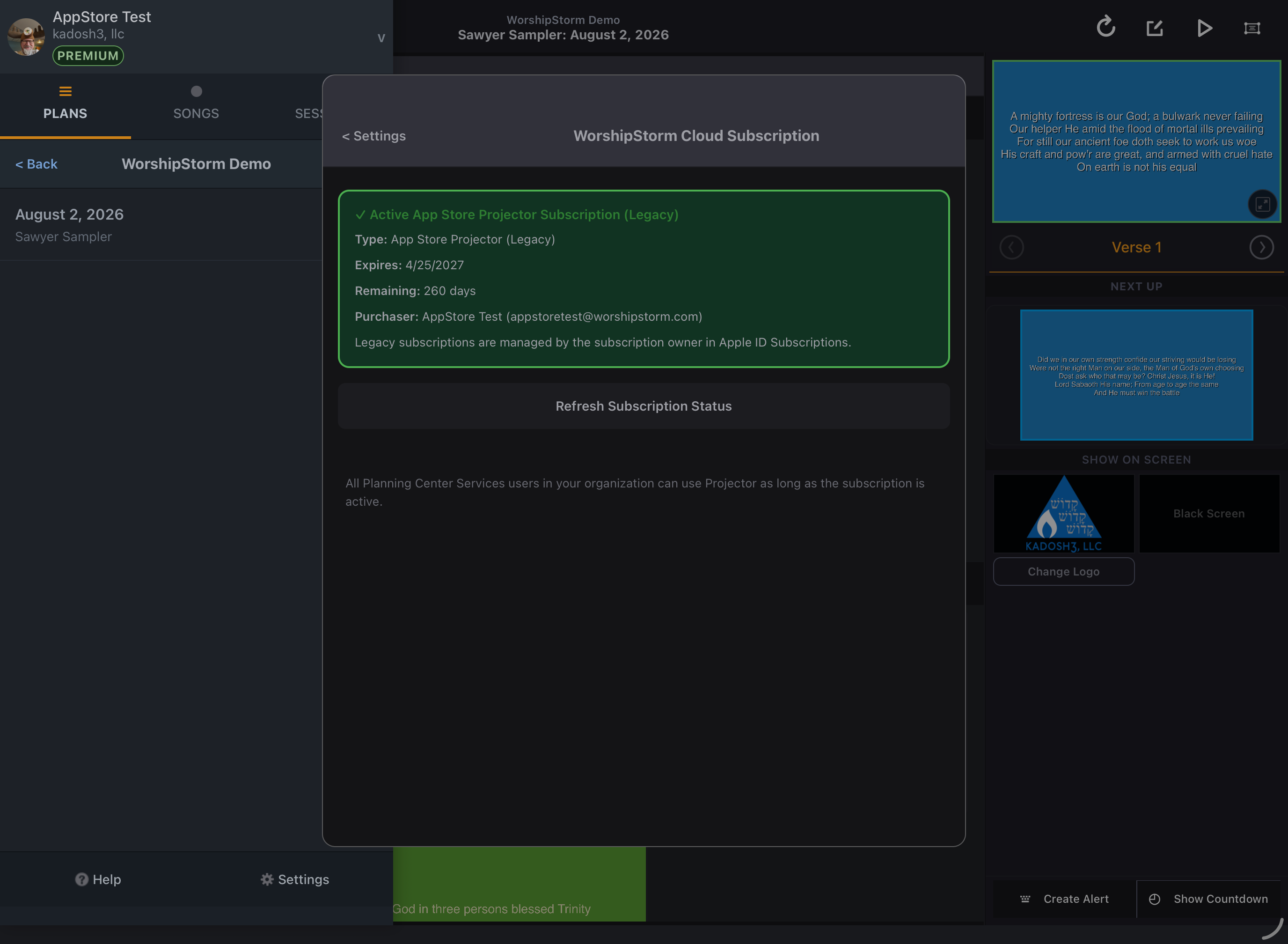Go to previous slide with left chevron
1288x944 pixels.
tap(1011, 247)
